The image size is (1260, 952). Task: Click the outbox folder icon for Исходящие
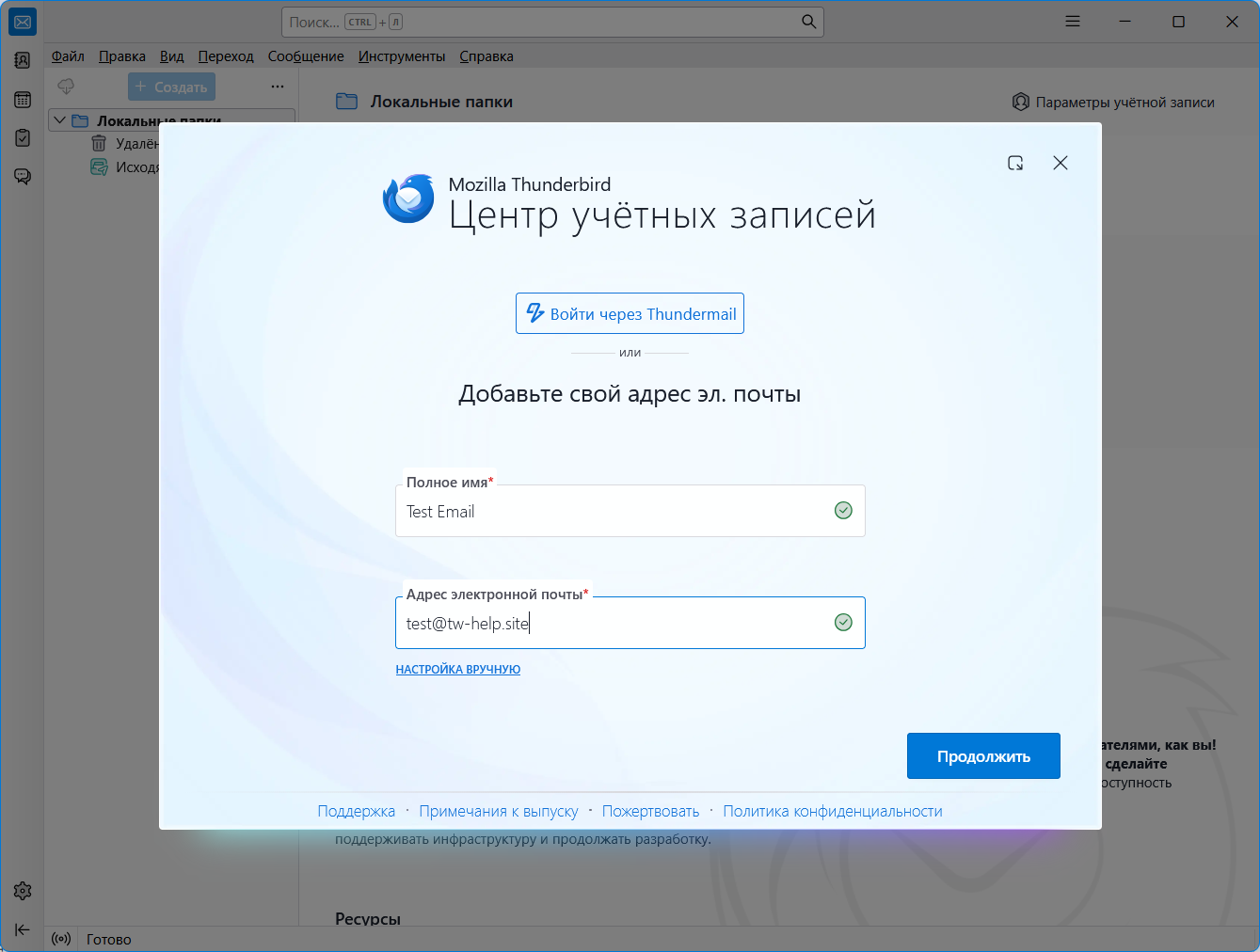99,167
